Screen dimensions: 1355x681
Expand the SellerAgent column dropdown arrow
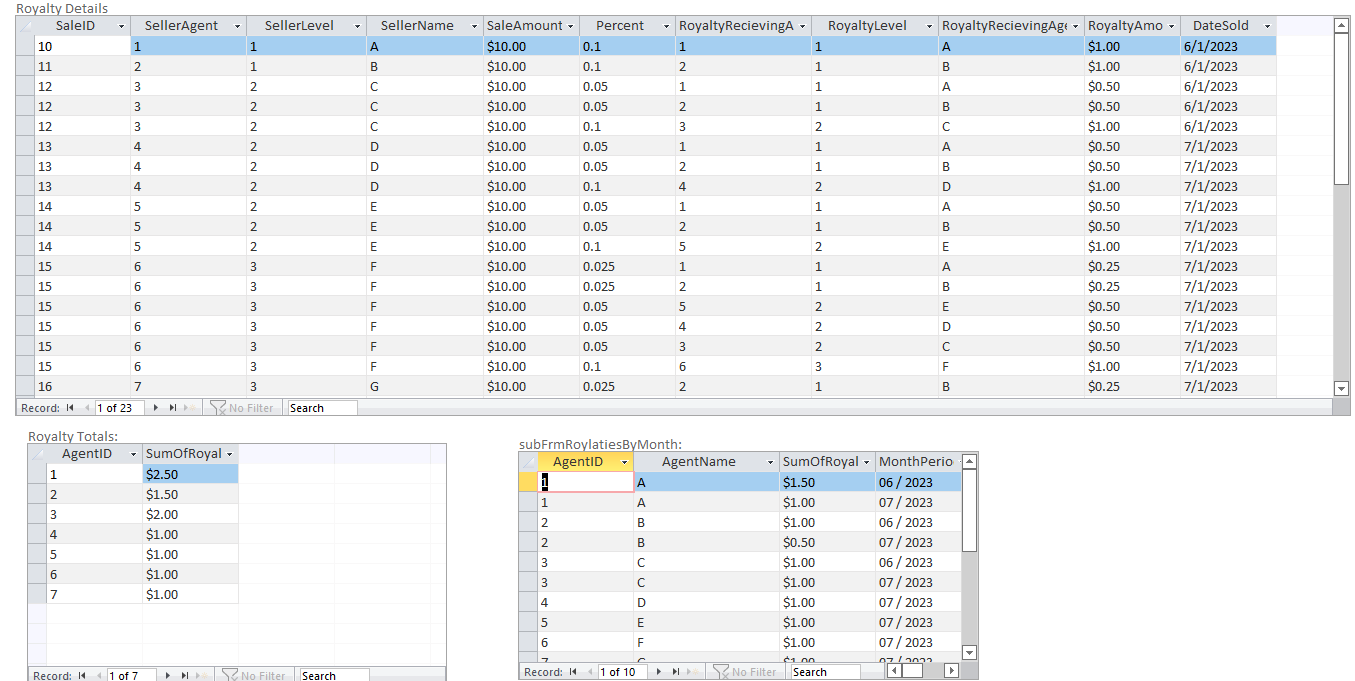237,26
